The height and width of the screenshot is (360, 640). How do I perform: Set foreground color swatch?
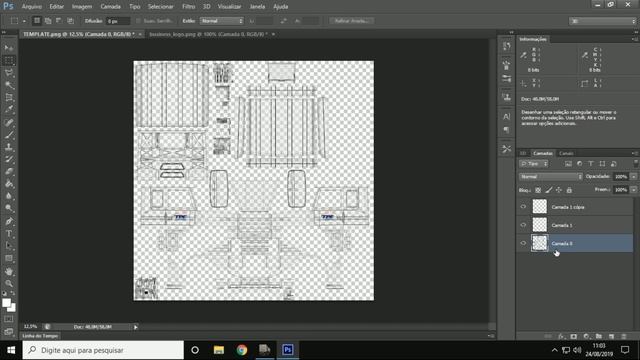point(6,303)
